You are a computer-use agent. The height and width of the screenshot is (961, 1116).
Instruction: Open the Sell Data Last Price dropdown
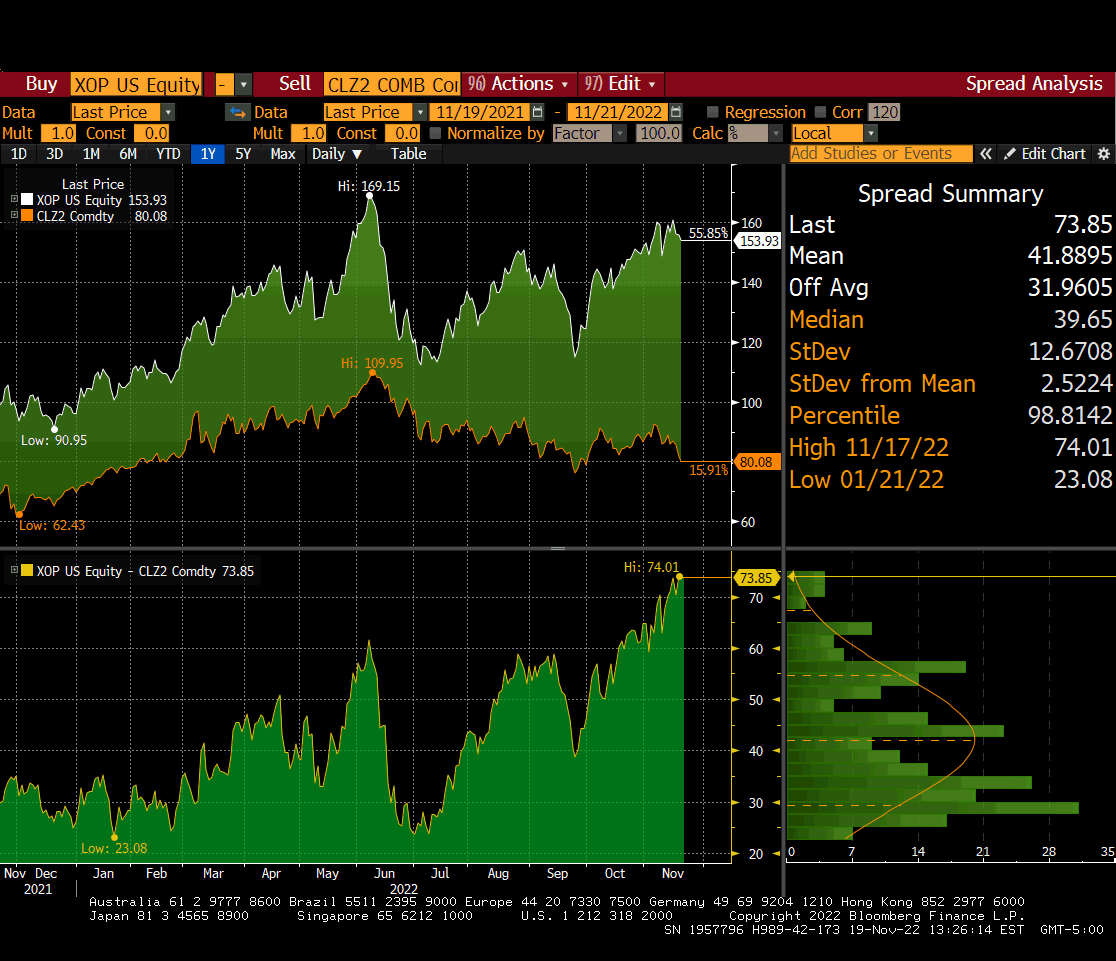pyautogui.click(x=420, y=112)
